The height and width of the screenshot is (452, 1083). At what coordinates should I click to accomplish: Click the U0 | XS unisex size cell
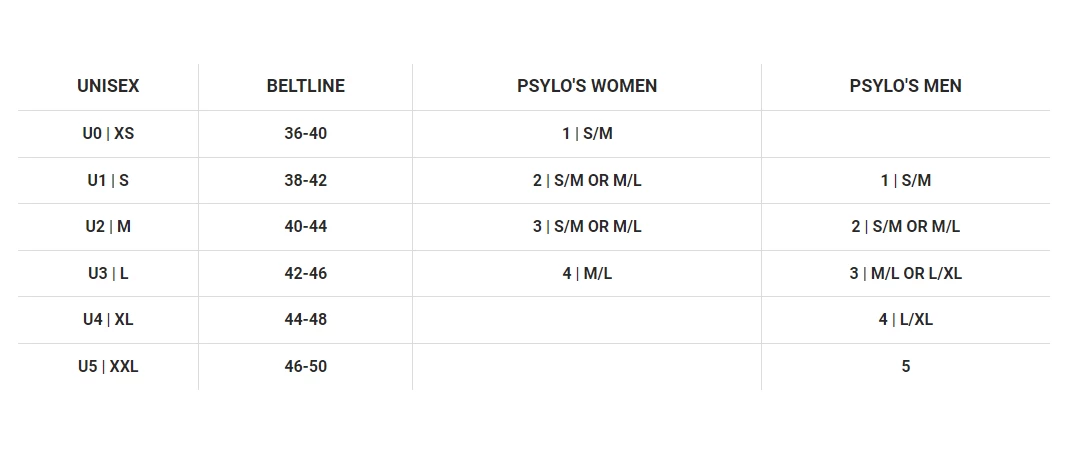[x=108, y=133]
